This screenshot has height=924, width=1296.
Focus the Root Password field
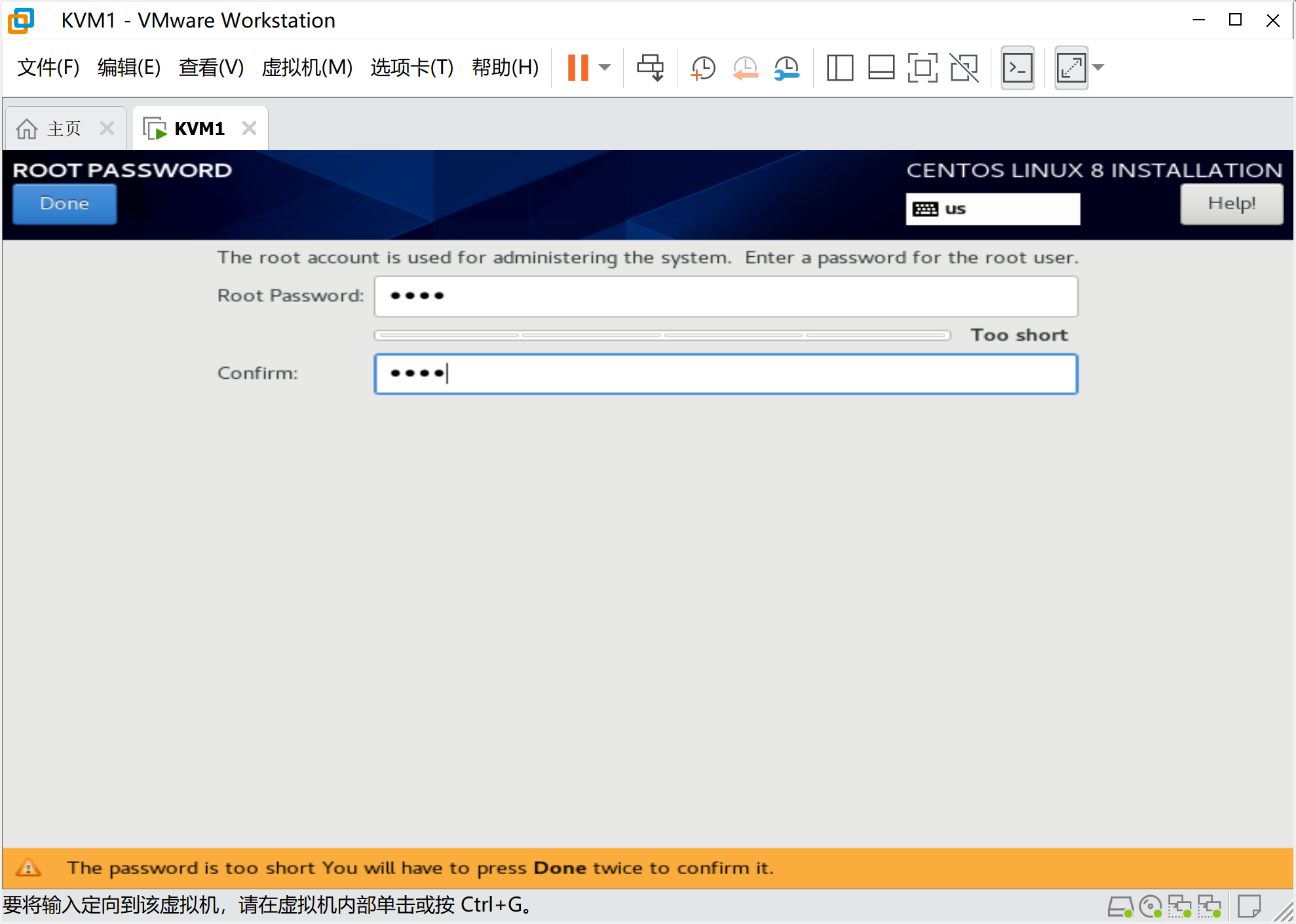coord(726,296)
